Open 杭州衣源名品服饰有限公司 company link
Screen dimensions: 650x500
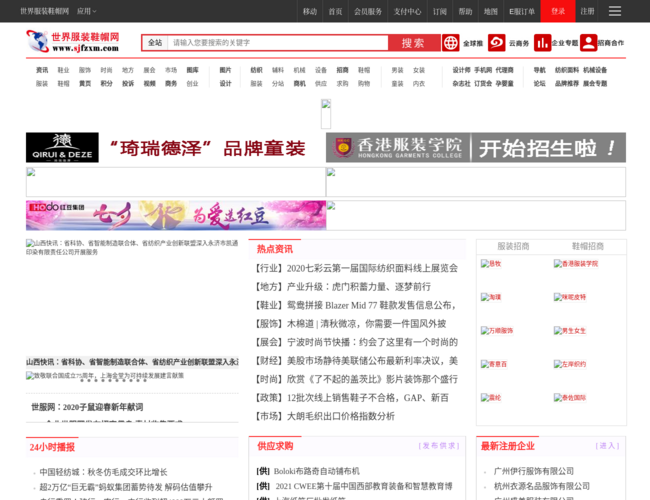pyautogui.click(x=542, y=486)
